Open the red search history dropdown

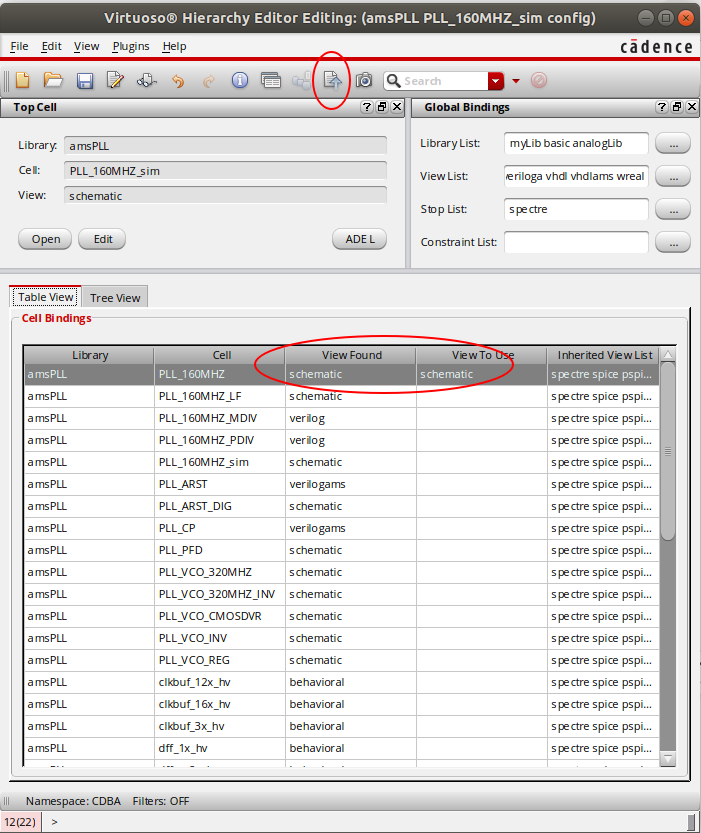point(495,81)
